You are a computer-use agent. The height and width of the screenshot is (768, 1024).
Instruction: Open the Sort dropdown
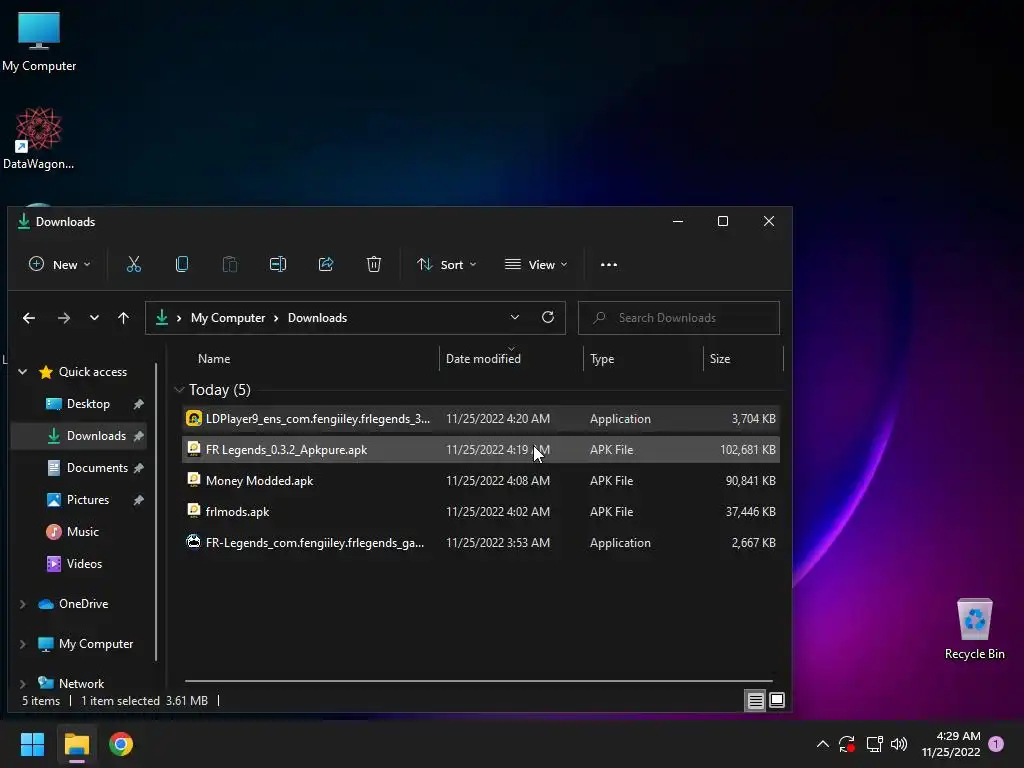(447, 264)
